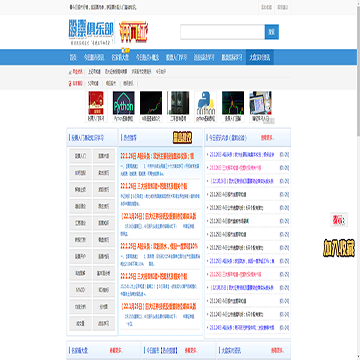
Task: Go to the 首页 navigation tab
Action: 73,57
